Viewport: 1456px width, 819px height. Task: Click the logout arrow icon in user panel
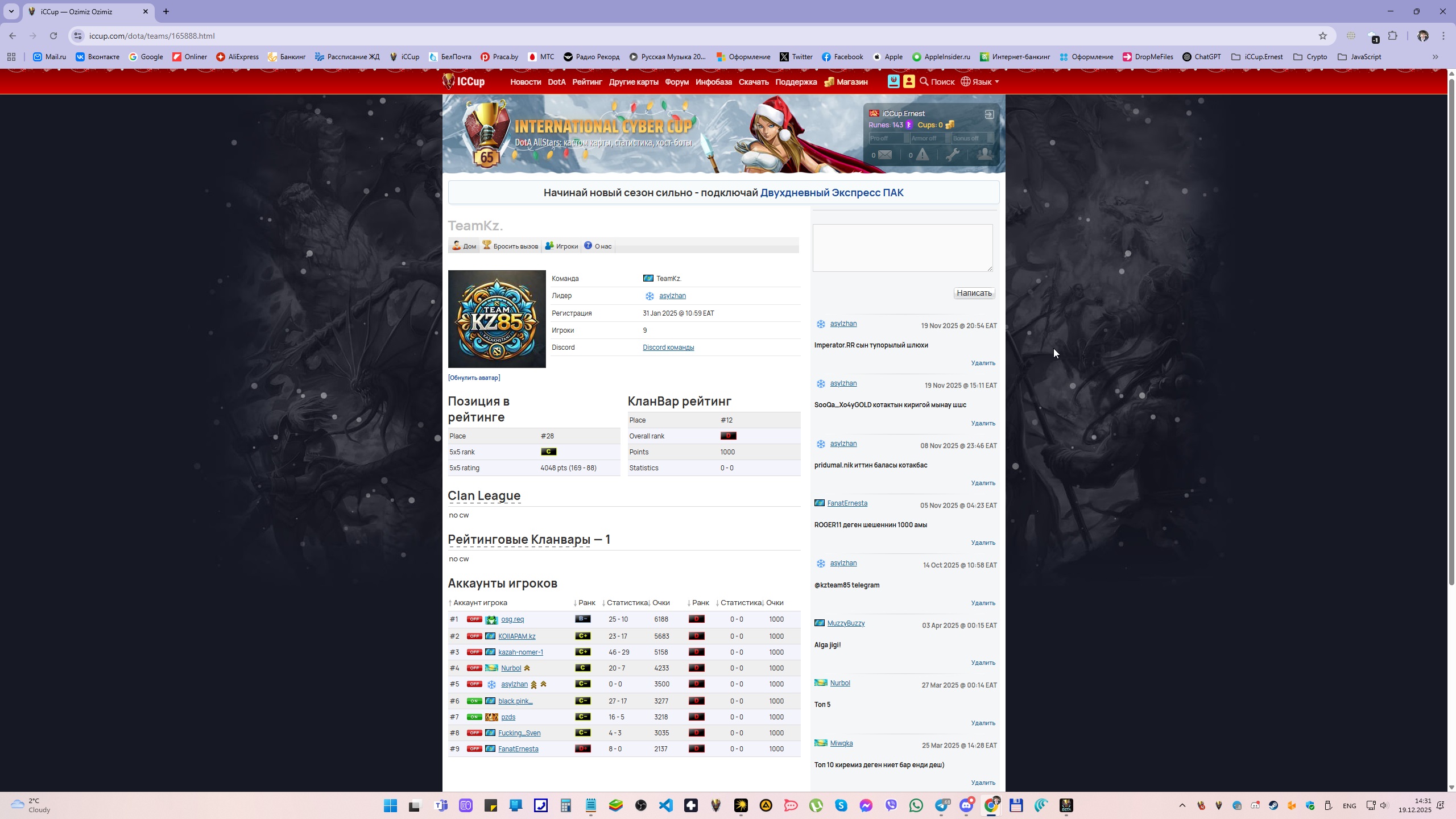(x=989, y=114)
